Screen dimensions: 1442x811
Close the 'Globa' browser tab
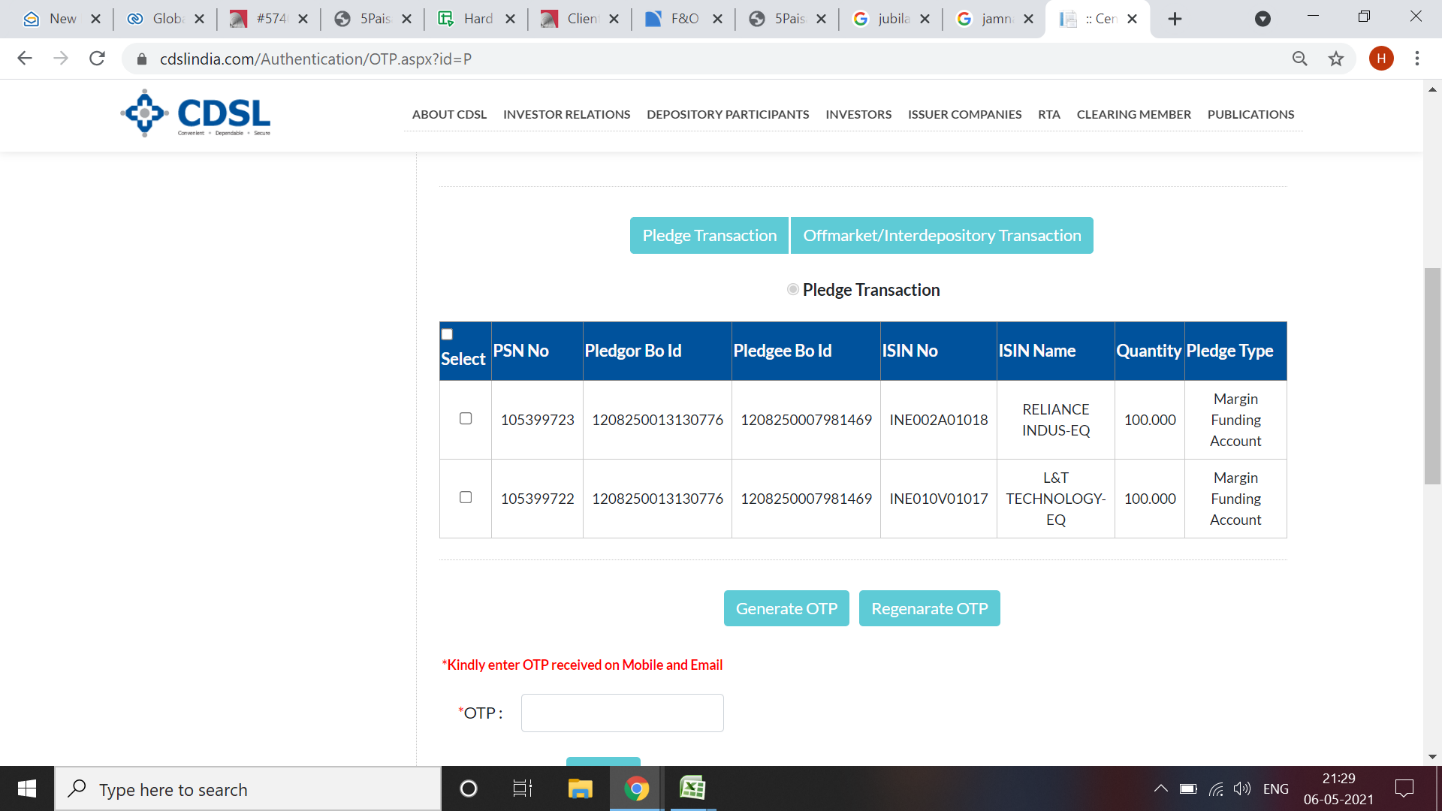[x=198, y=19]
